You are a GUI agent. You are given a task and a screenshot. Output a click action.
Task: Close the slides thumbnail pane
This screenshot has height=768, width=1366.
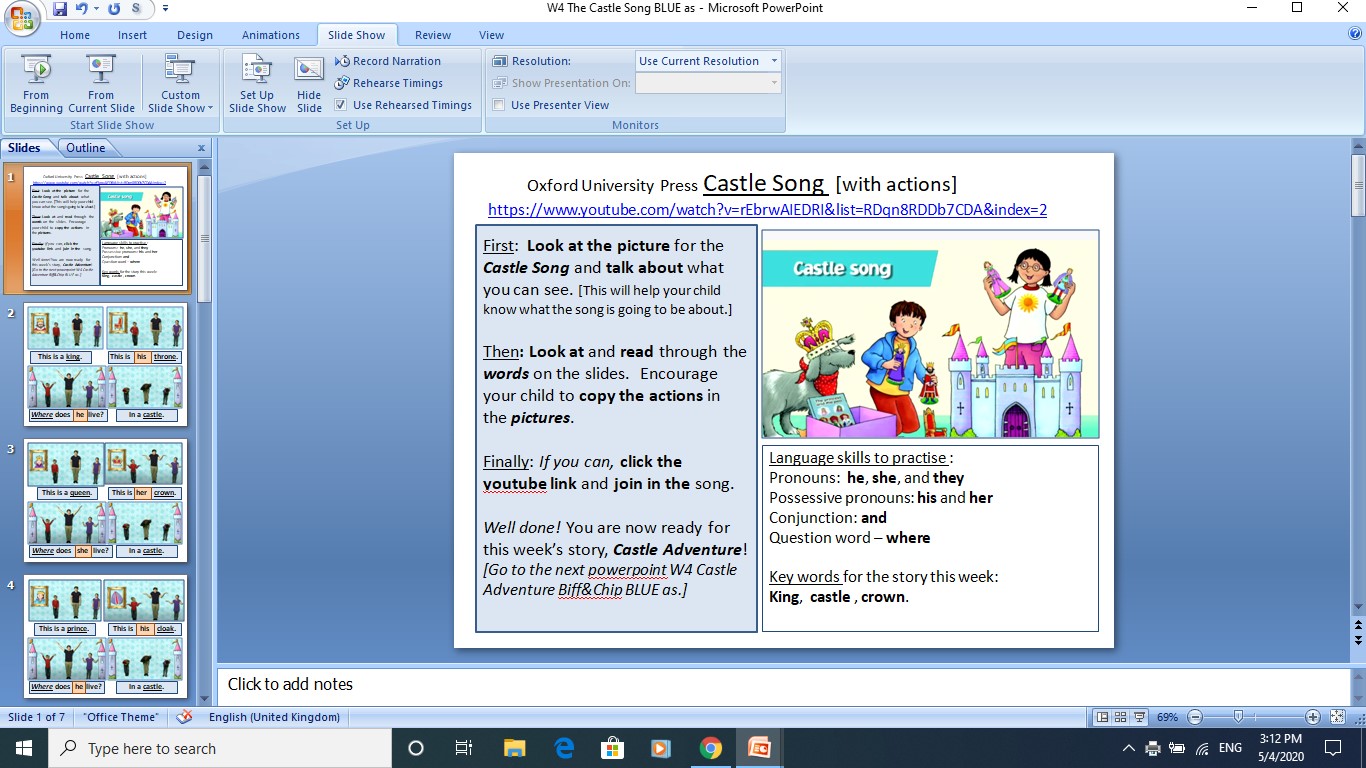point(201,148)
